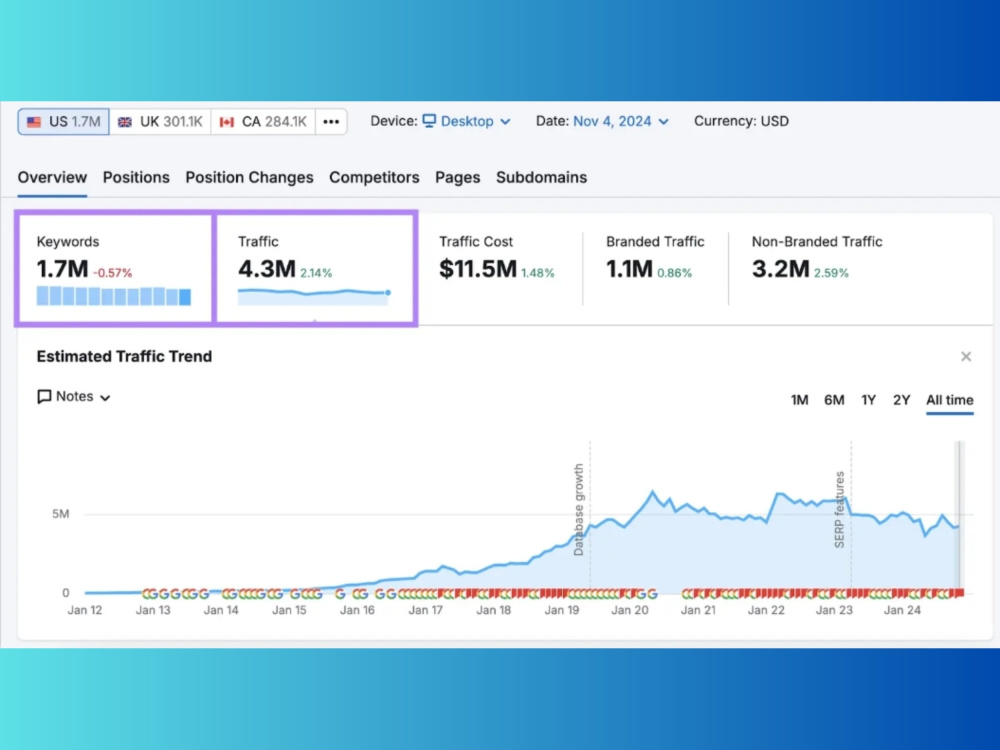Click the Canada flag icon

[x=226, y=122]
